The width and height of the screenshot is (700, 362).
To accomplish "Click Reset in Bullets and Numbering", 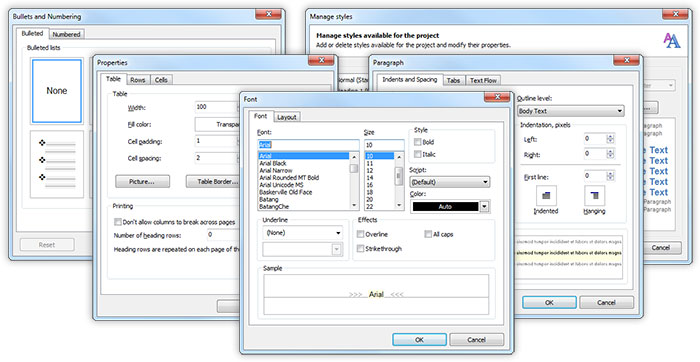I will 47,245.
